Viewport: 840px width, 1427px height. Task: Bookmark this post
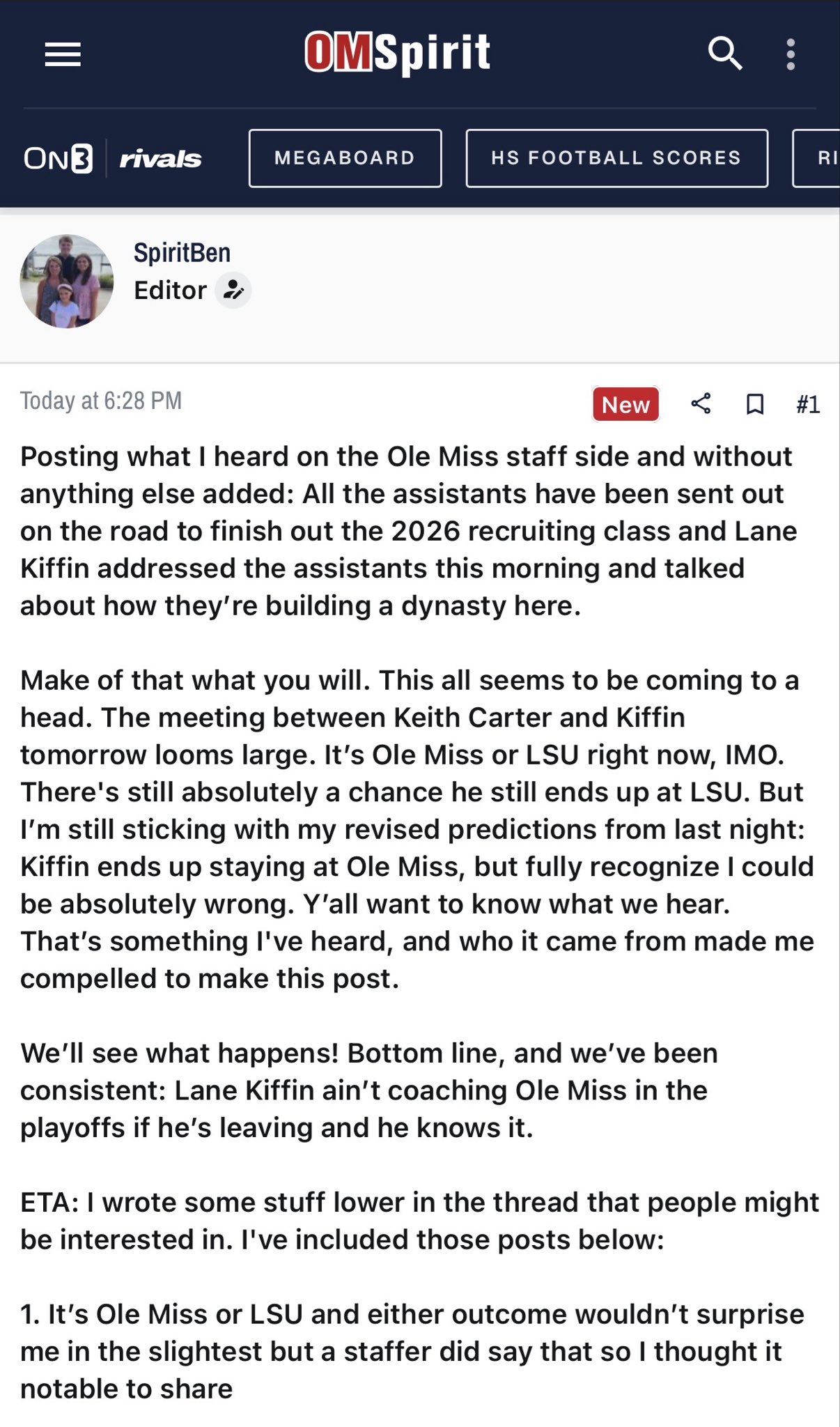(755, 404)
